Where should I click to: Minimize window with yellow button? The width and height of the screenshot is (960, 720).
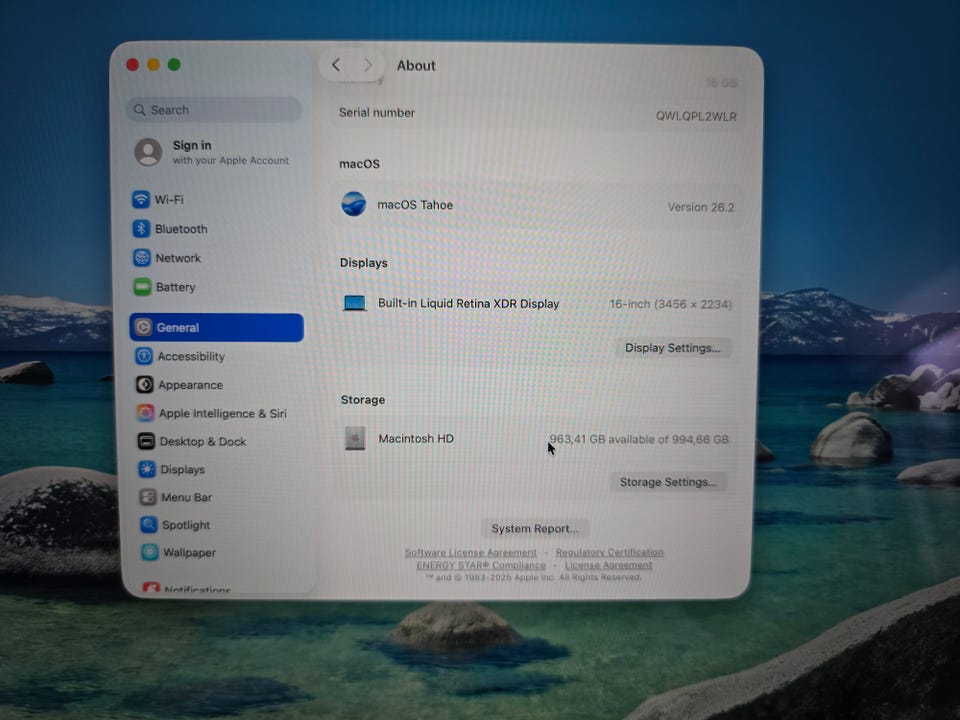tap(153, 64)
